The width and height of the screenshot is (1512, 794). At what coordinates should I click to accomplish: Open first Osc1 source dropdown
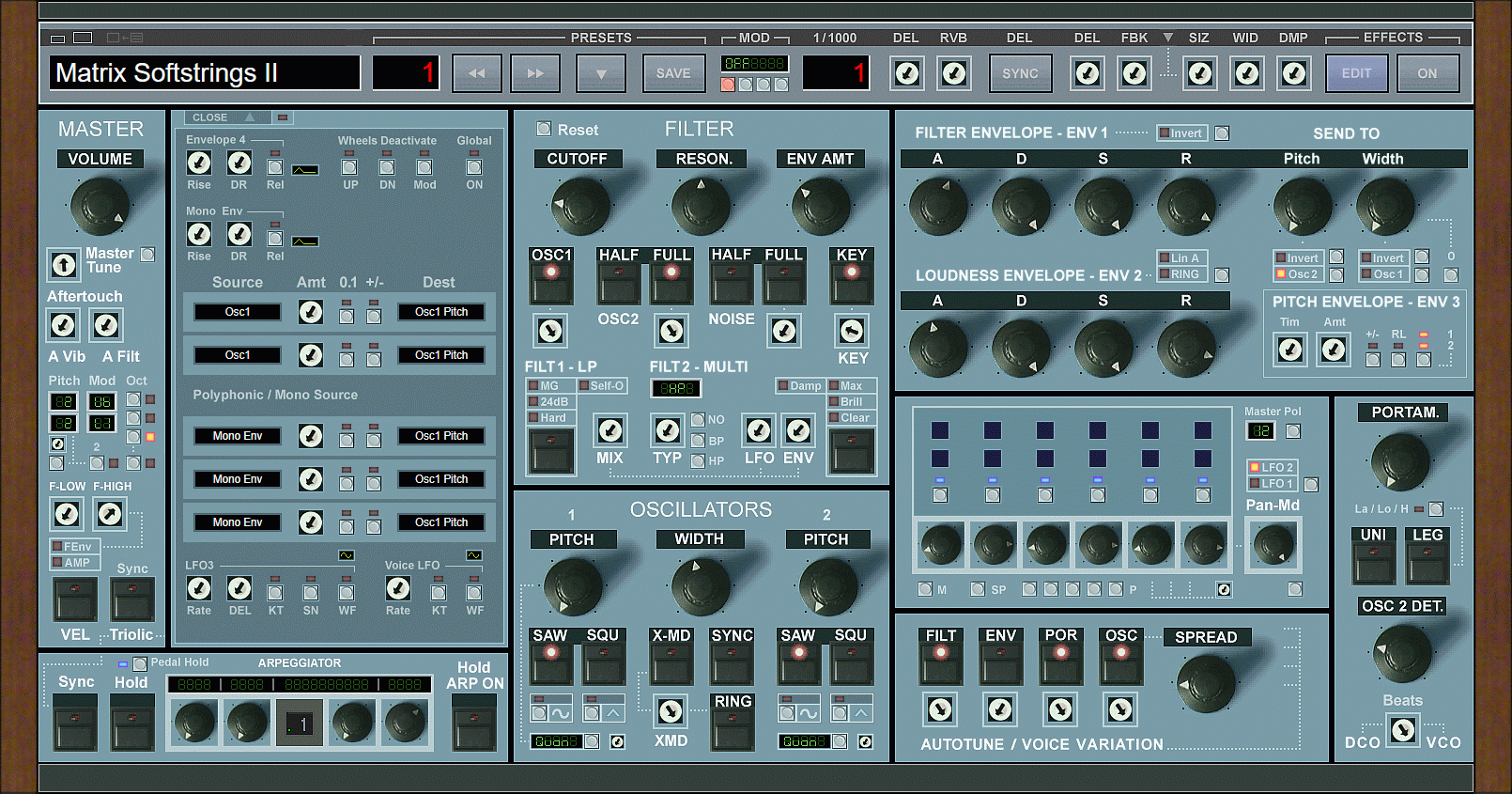pyautogui.click(x=238, y=312)
